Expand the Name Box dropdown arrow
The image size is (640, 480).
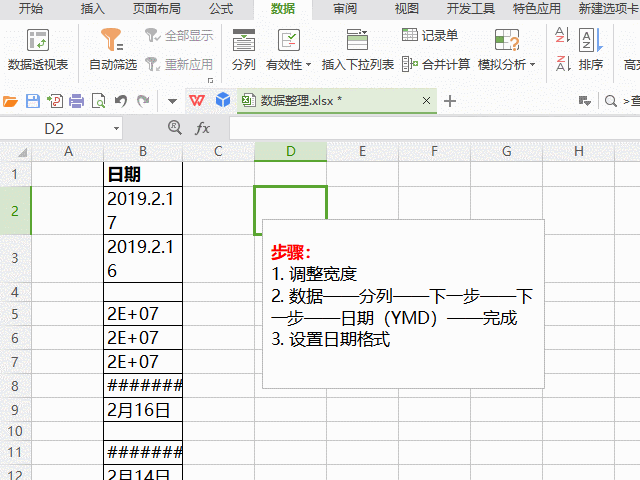coord(116,129)
